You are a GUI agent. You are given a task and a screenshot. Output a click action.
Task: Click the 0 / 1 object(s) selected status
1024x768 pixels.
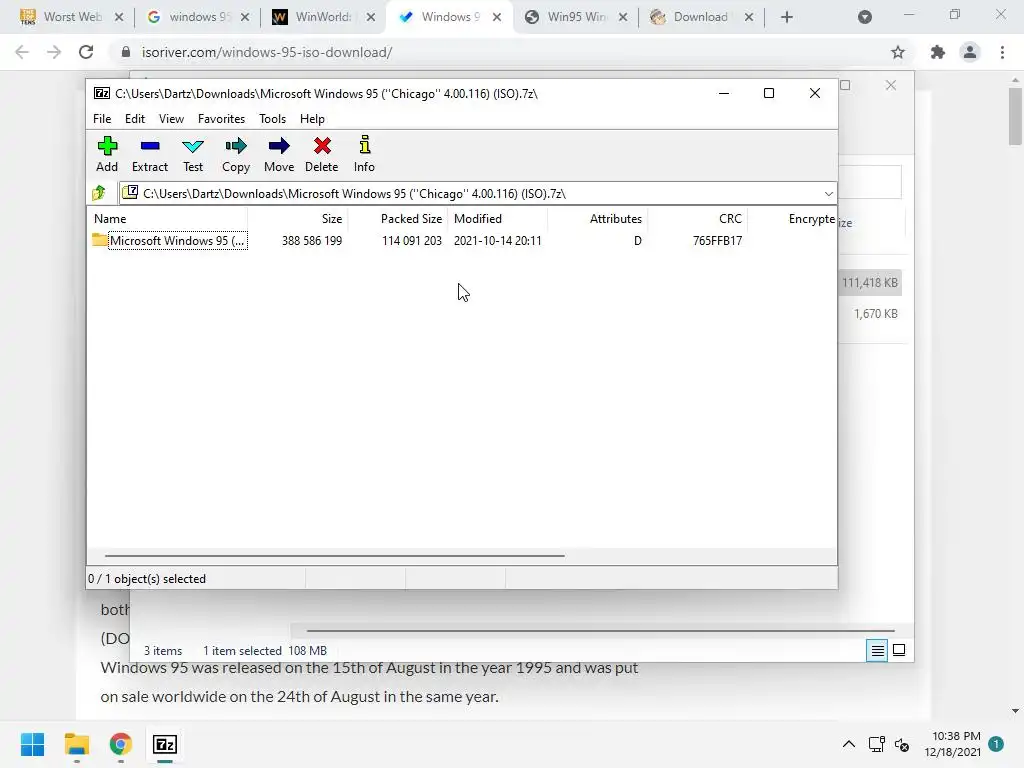pyautogui.click(x=147, y=579)
